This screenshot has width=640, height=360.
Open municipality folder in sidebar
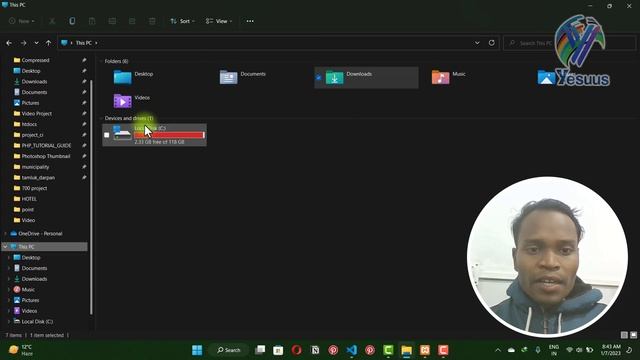pyautogui.click(x=35, y=167)
